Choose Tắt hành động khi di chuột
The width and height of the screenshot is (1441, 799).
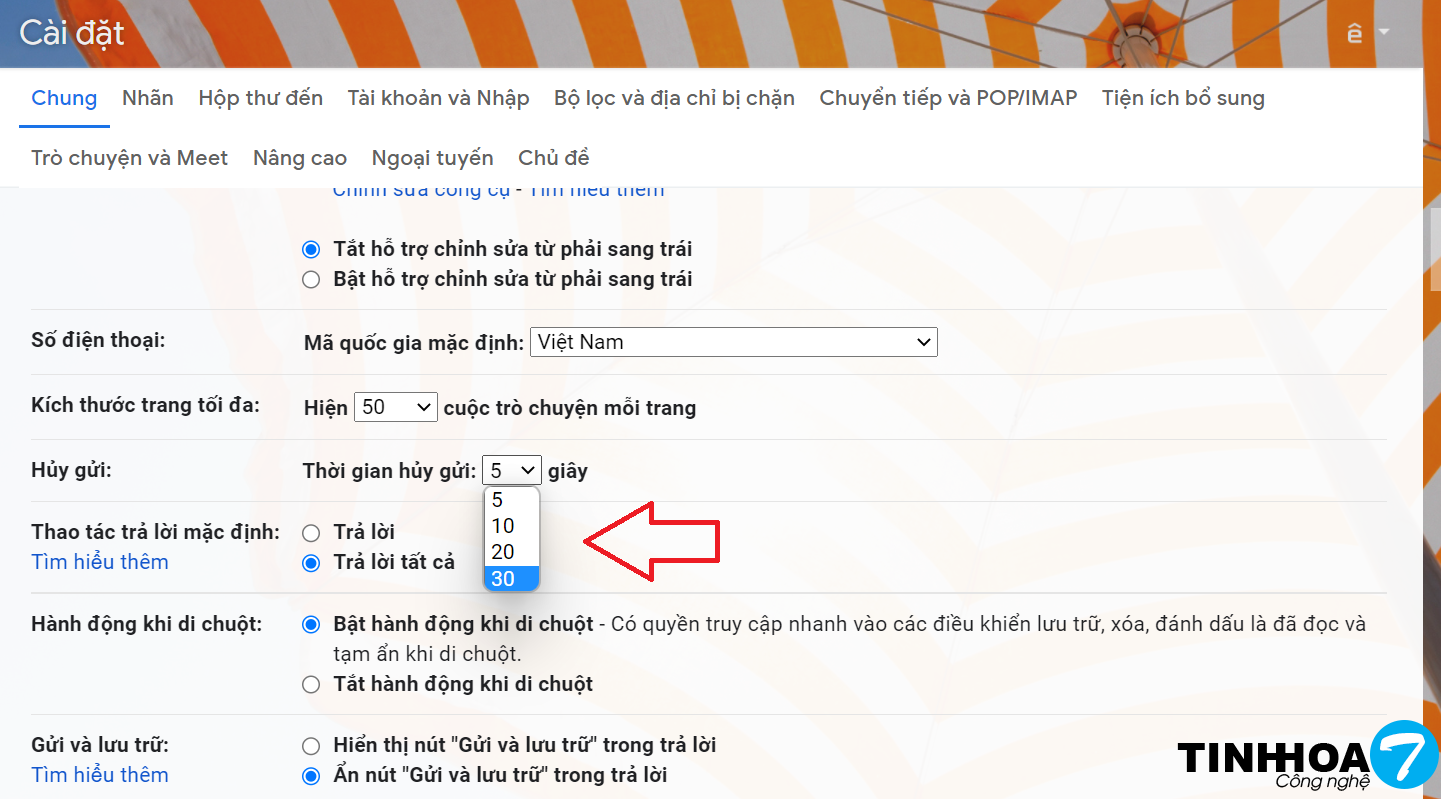311,685
